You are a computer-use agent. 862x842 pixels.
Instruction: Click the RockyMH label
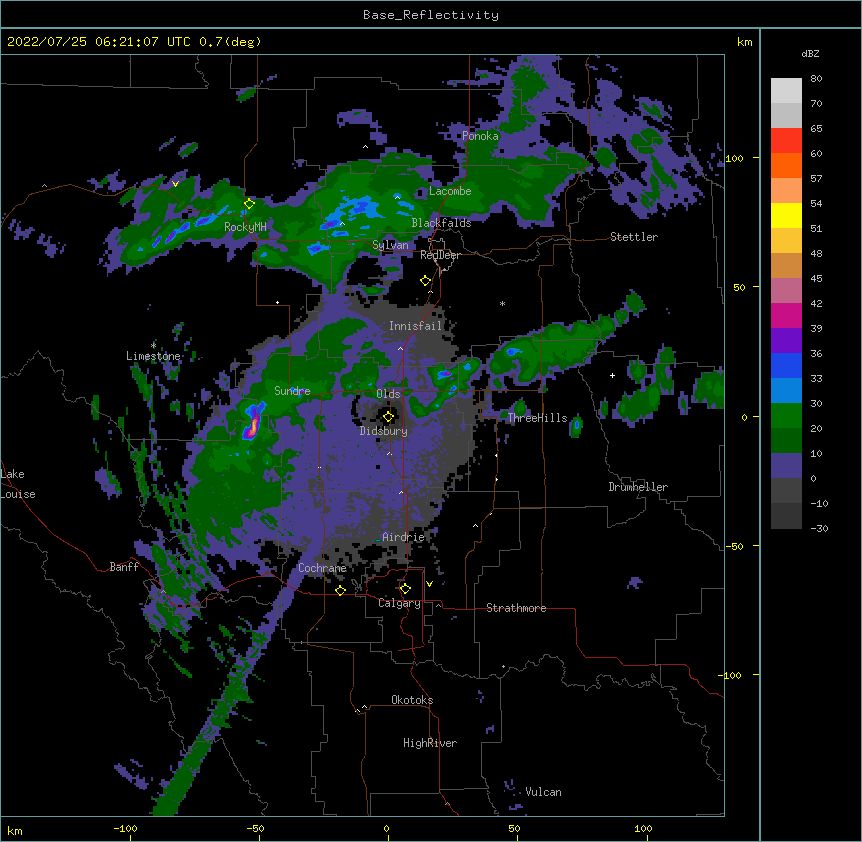tap(245, 227)
